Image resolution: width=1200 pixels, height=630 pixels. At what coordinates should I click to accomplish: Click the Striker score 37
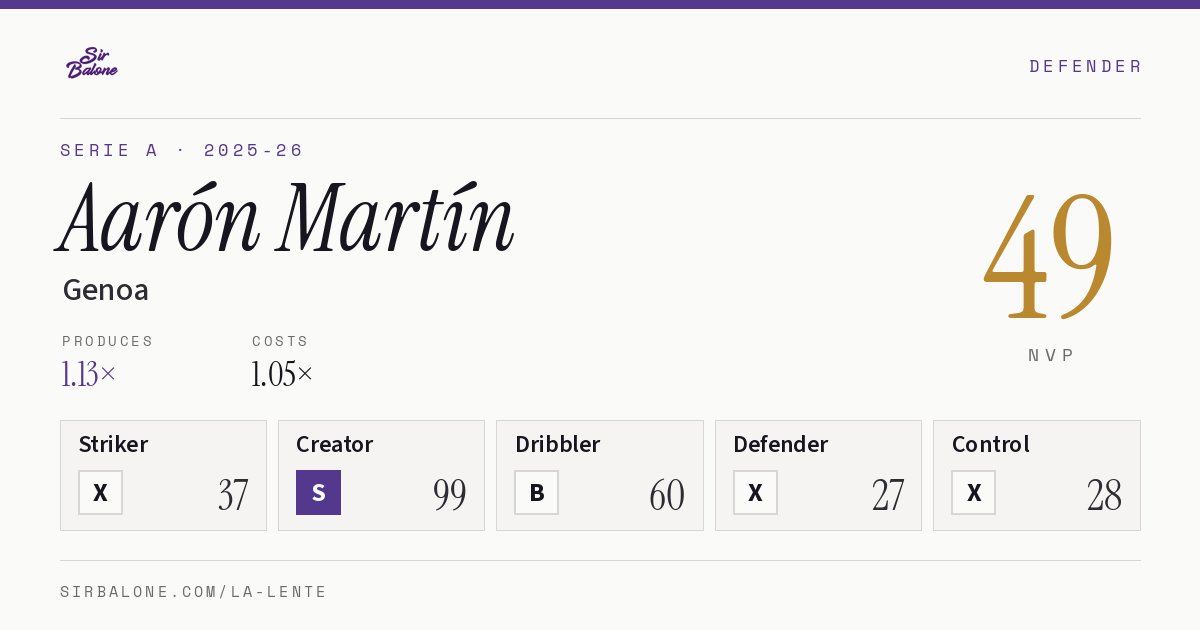click(233, 495)
